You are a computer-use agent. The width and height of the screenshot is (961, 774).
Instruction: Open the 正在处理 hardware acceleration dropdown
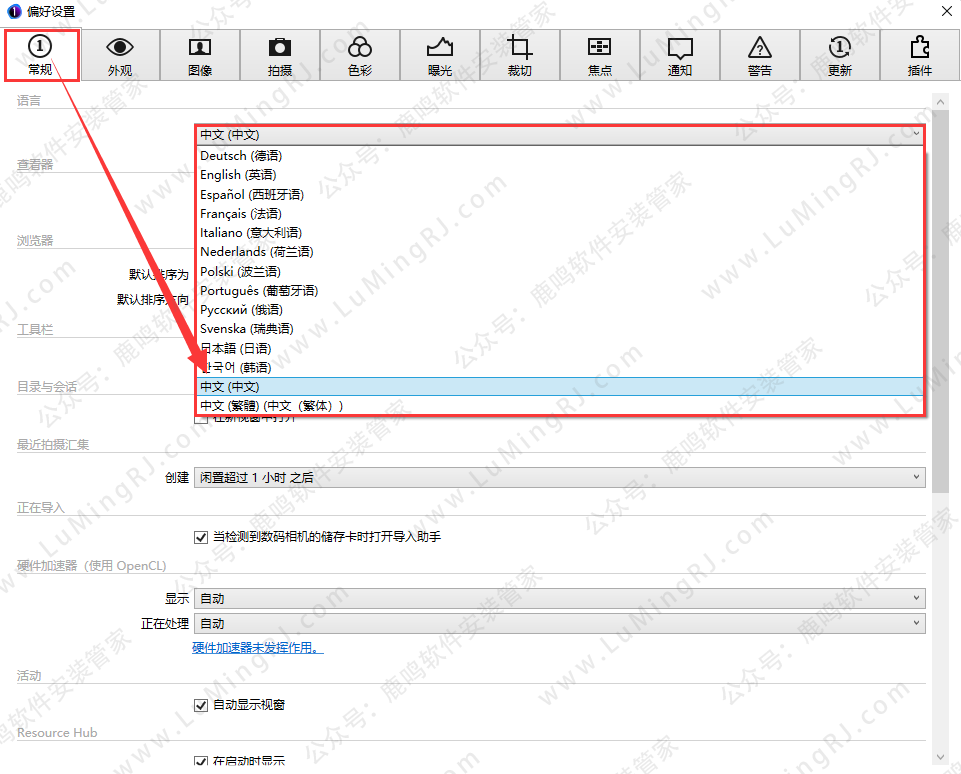(x=559, y=623)
